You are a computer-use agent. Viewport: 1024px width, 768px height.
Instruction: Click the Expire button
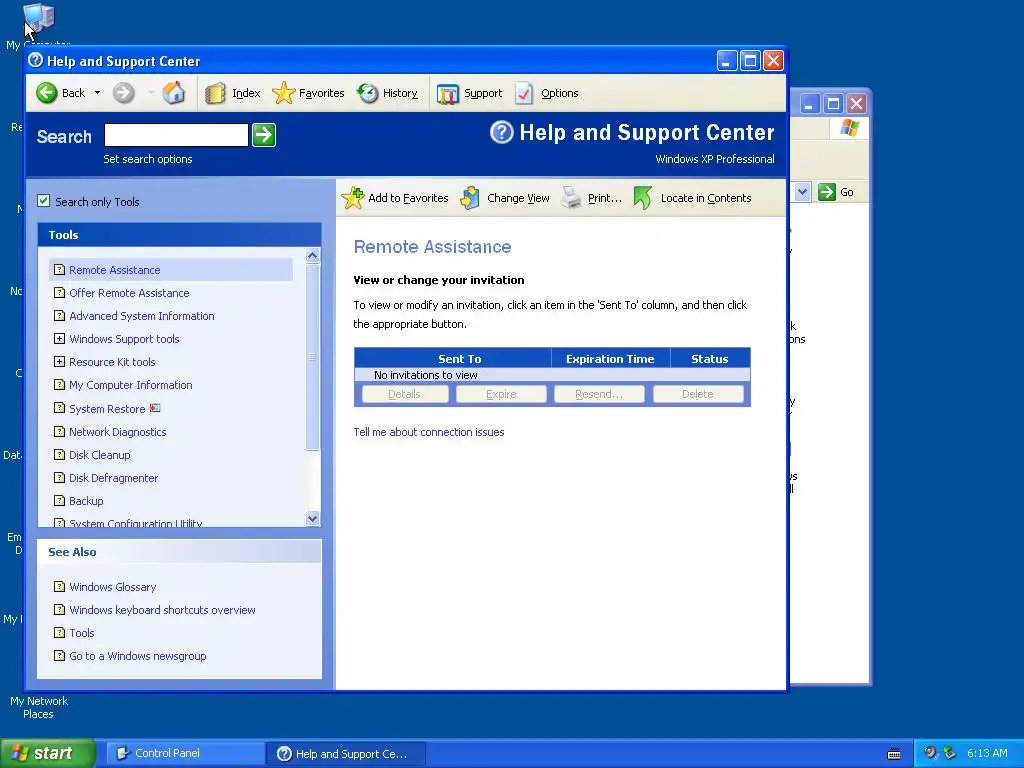(502, 394)
